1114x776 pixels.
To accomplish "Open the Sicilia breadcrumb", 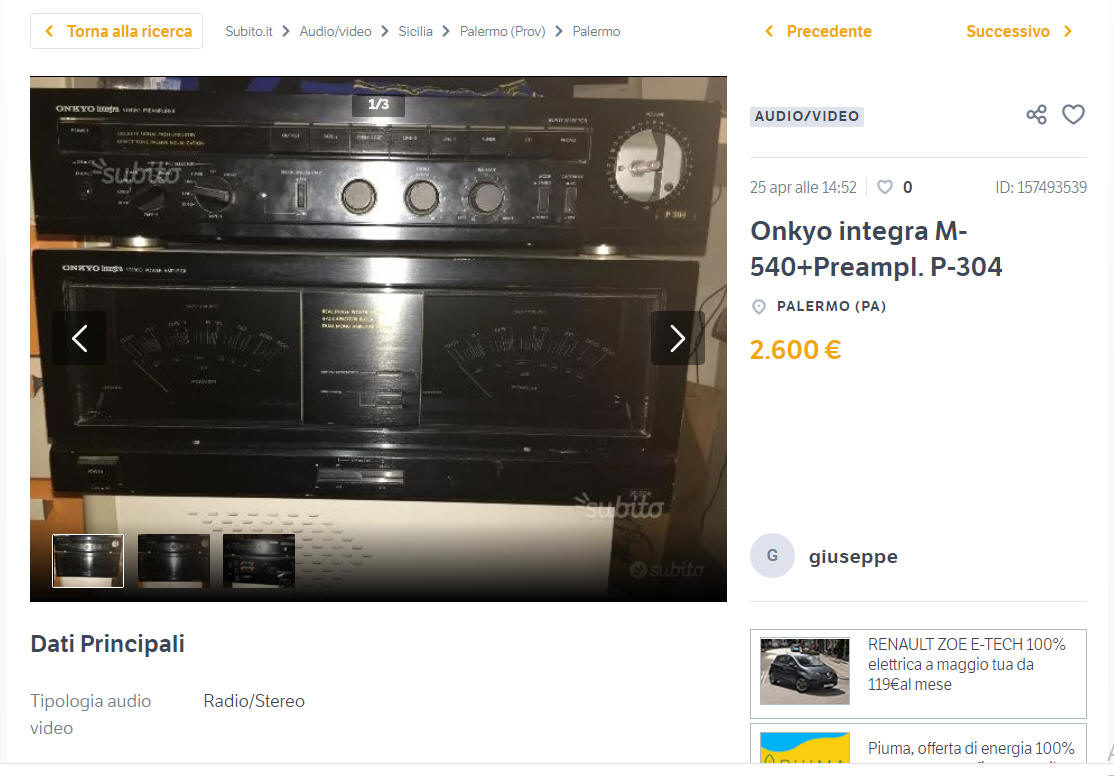I will 416,31.
